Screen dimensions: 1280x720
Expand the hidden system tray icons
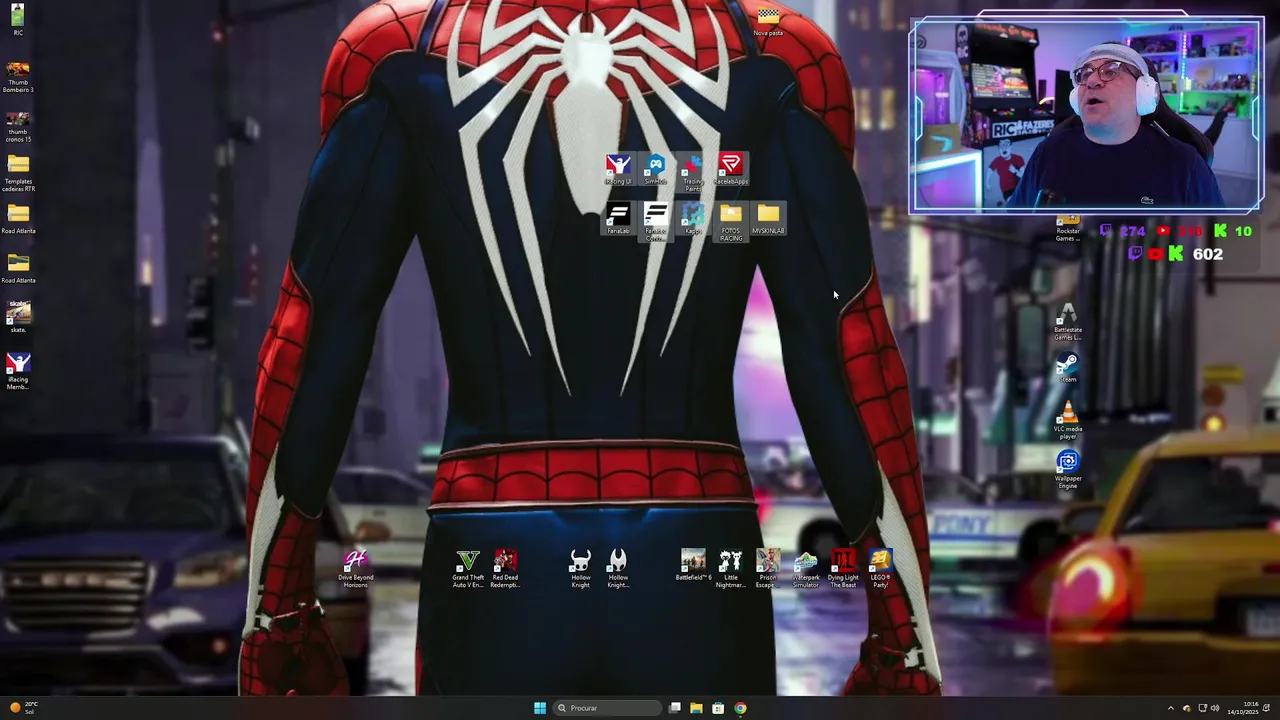1171,708
